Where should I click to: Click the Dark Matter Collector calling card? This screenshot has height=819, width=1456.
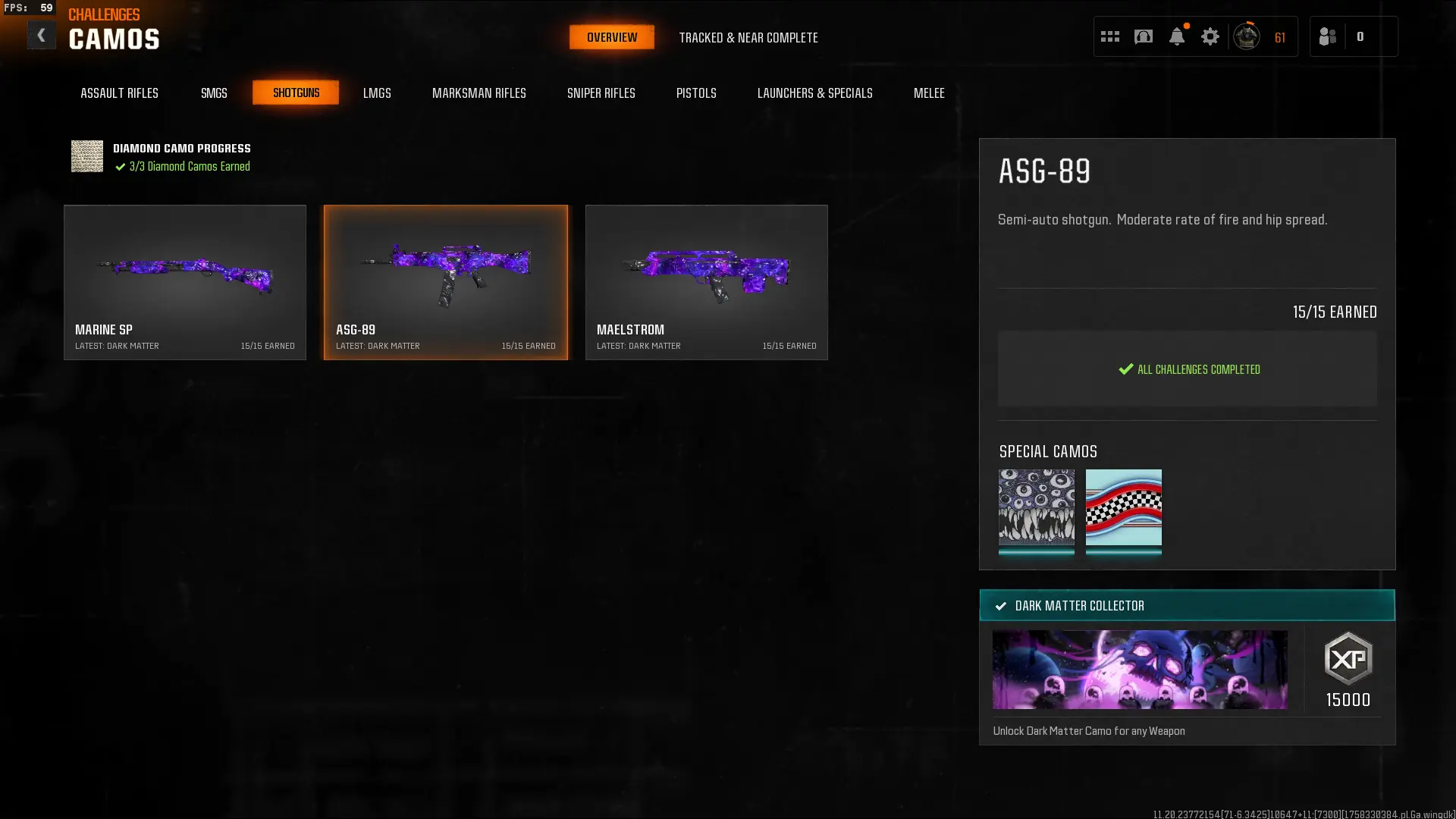[x=1139, y=670]
